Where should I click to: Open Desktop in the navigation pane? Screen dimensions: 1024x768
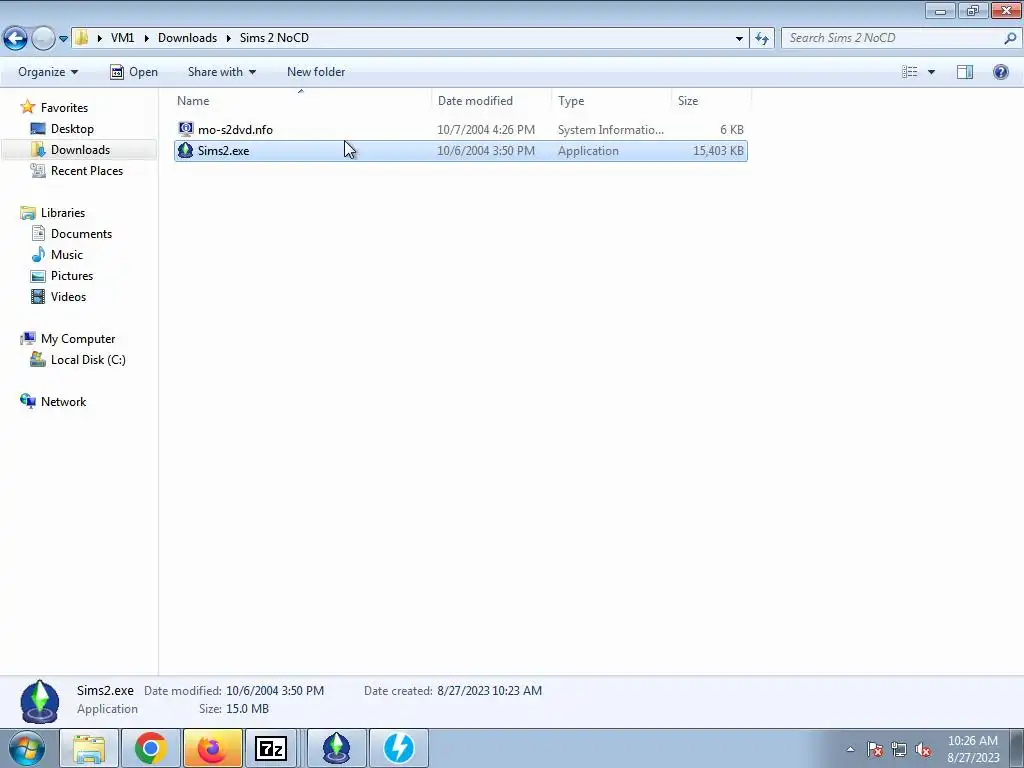click(x=72, y=129)
